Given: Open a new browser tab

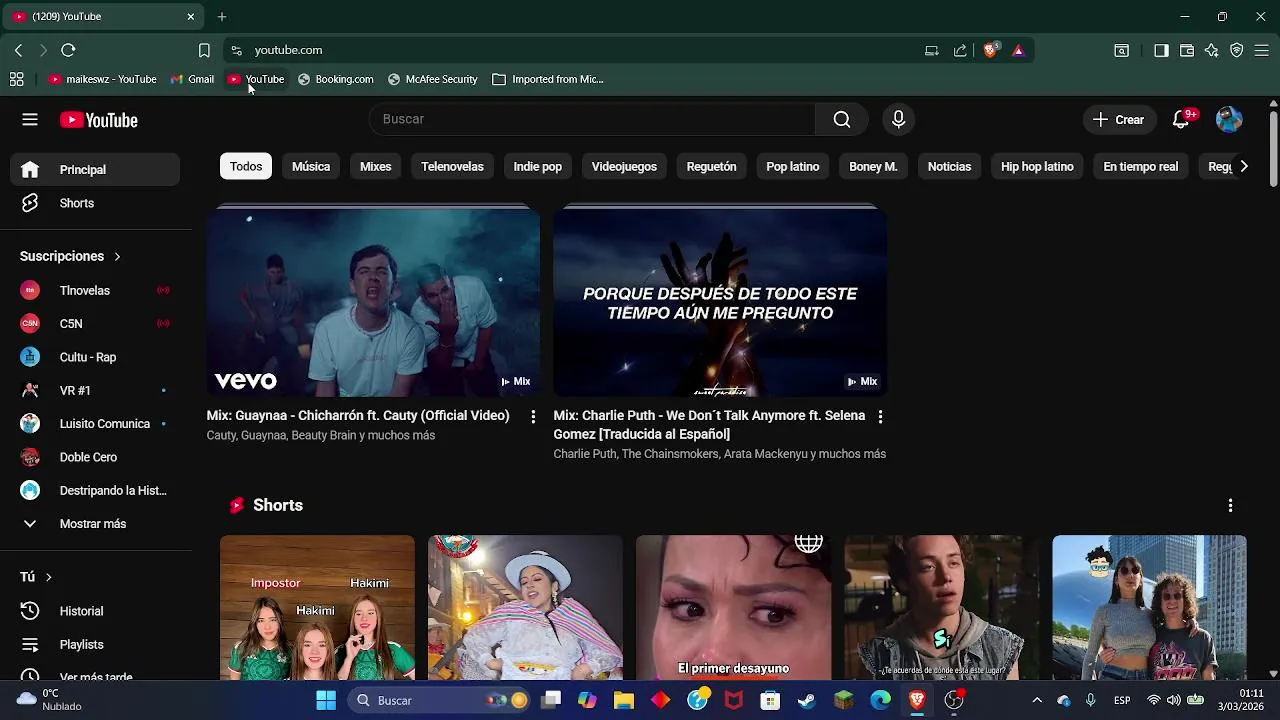Looking at the screenshot, I should (222, 17).
